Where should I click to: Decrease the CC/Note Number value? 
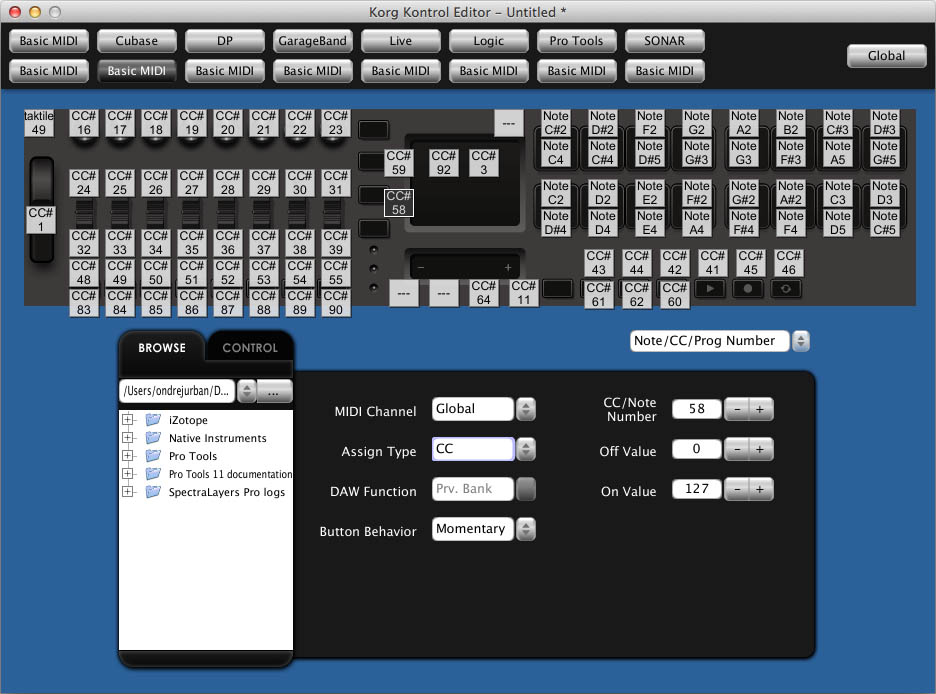click(x=737, y=409)
